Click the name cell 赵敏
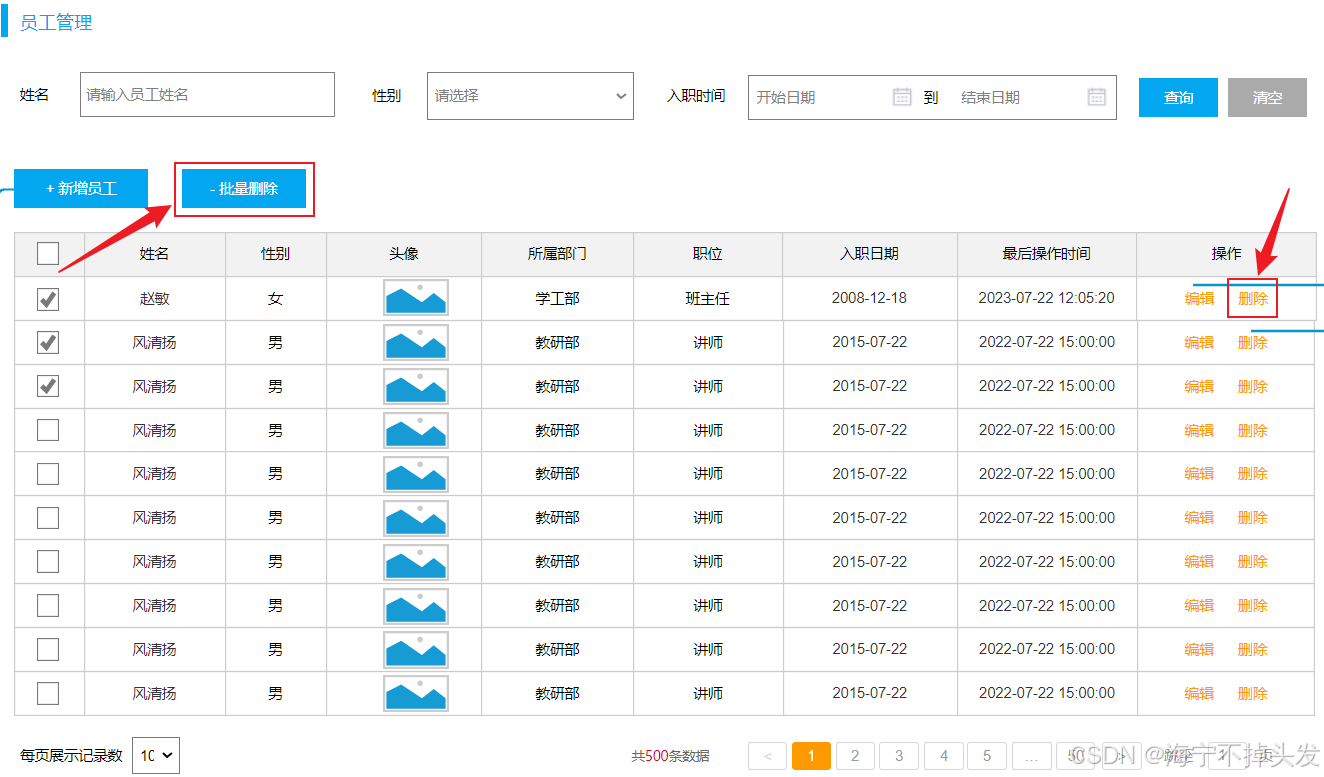This screenshot has height=777, width=1324. coord(155,298)
